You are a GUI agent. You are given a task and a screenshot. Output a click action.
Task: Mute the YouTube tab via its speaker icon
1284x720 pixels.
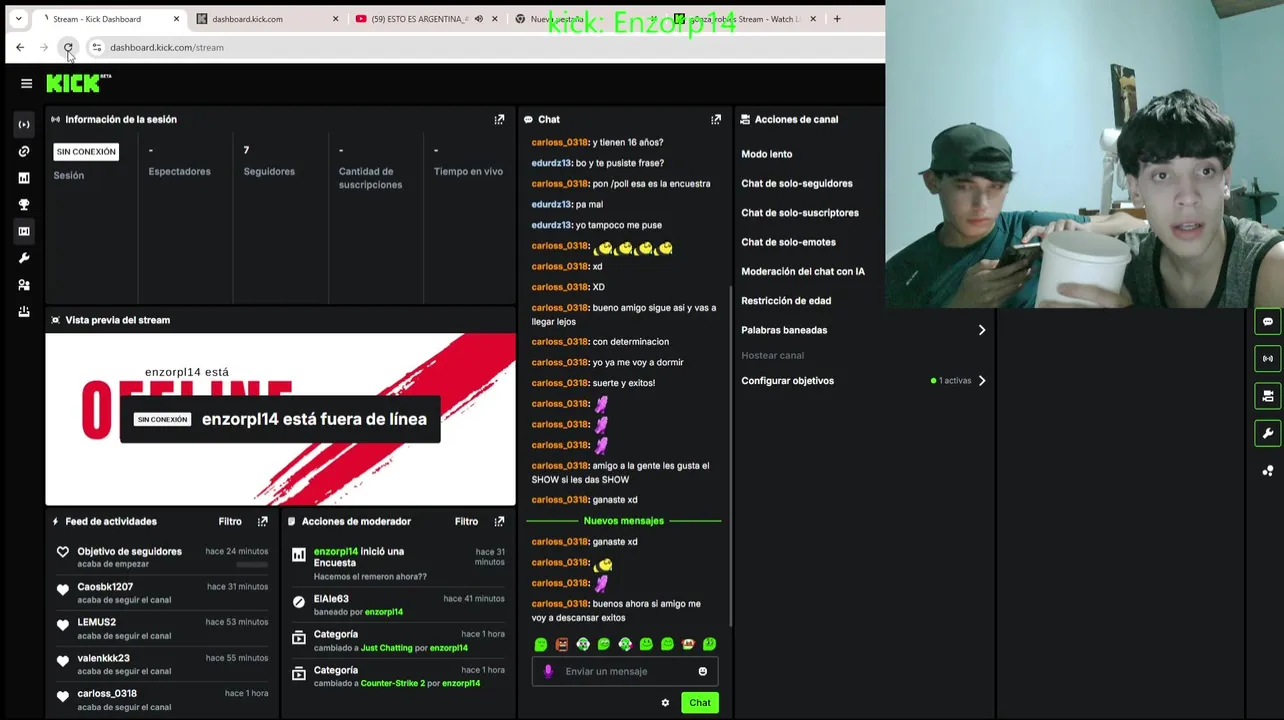479,19
